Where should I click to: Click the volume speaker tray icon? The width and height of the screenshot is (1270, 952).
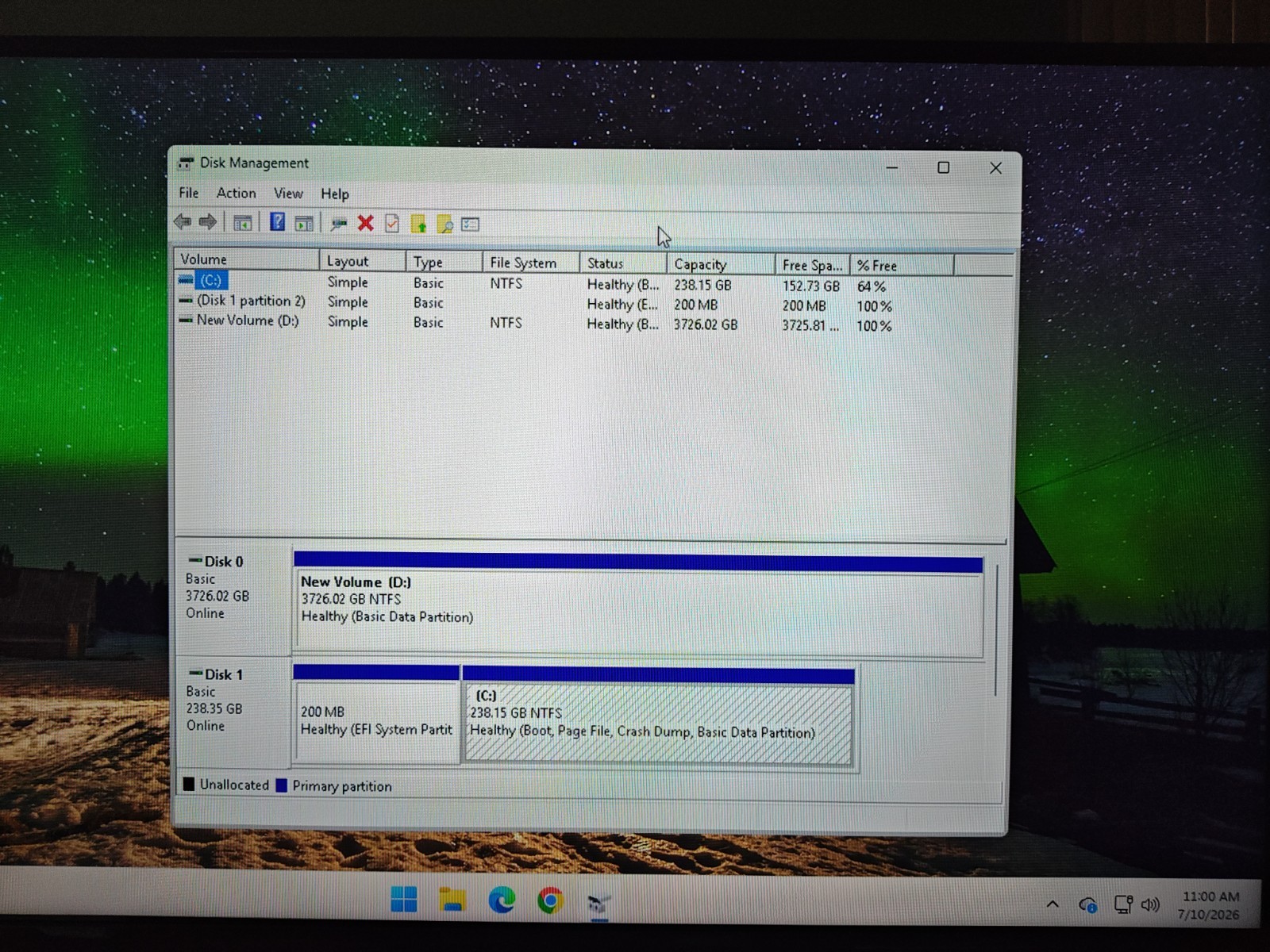pos(1150,904)
